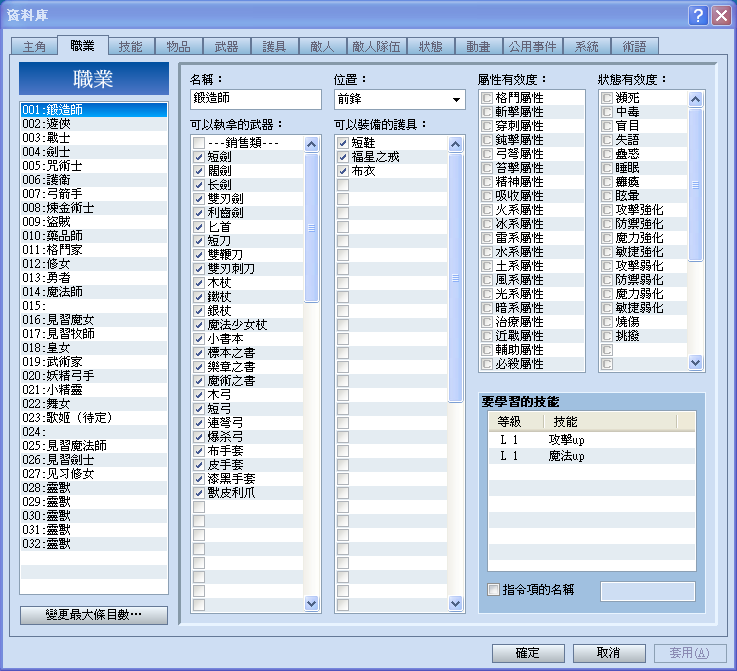Image resolution: width=737 pixels, height=671 pixels.
Task: Click the 技能 column header in learn list
Action: pos(610,421)
